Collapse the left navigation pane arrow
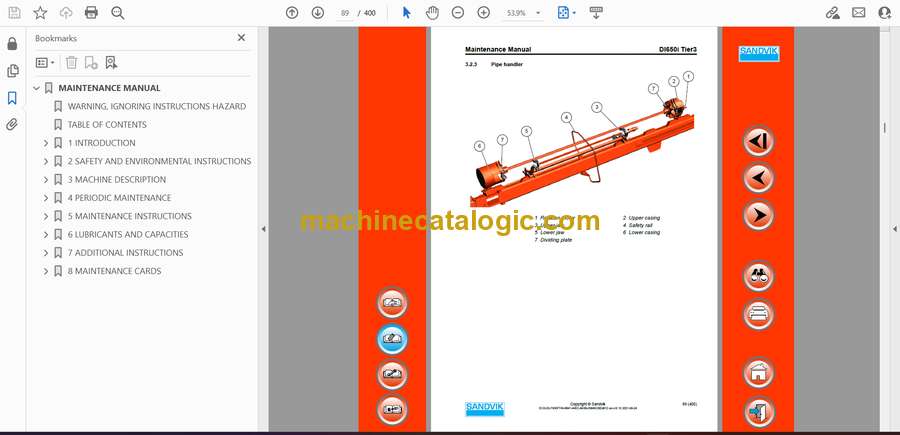This screenshot has height=435, width=900. [263, 229]
